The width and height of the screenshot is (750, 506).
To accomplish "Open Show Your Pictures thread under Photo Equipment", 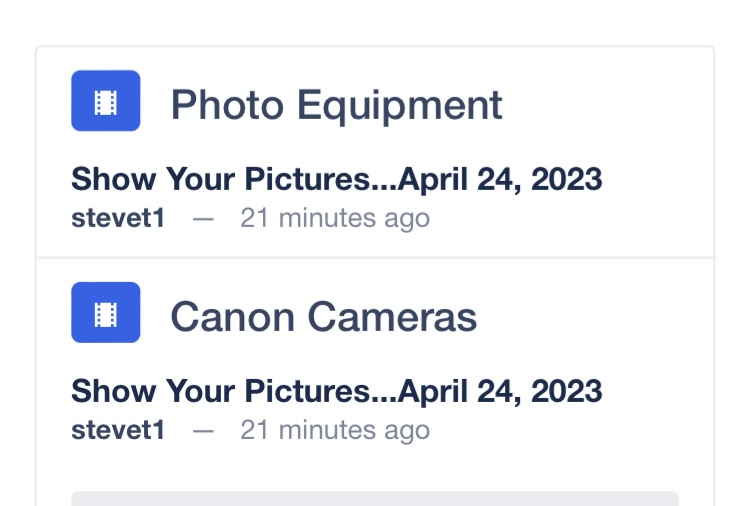I will click(x=336, y=179).
